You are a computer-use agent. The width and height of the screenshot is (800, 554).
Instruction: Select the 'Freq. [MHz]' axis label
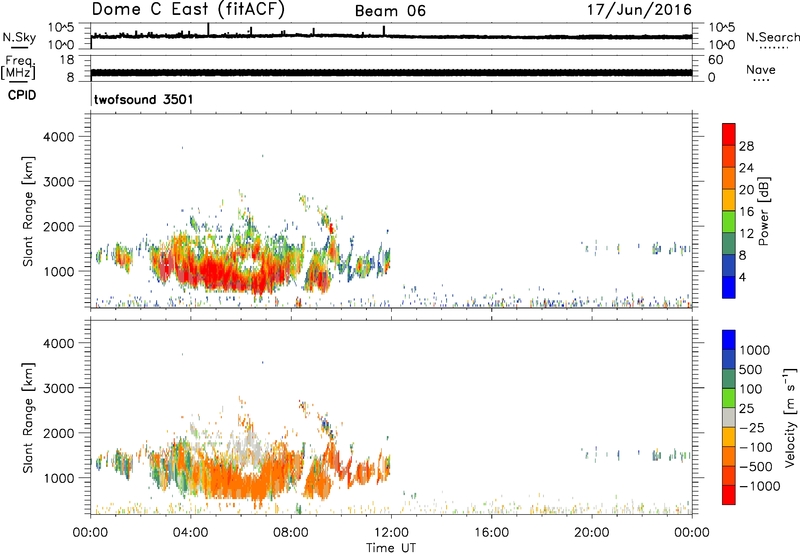click(x=18, y=68)
